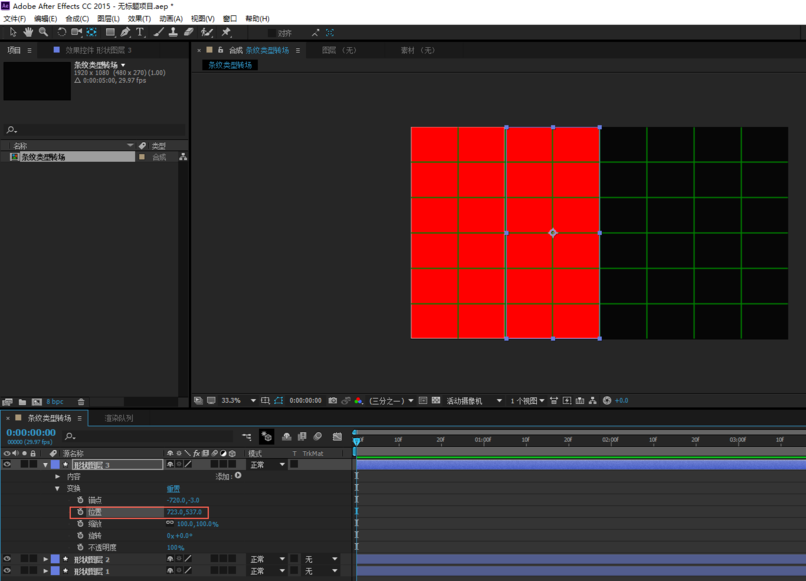
Task: Expand the 形状图层 1 layer
Action: (x=46, y=571)
